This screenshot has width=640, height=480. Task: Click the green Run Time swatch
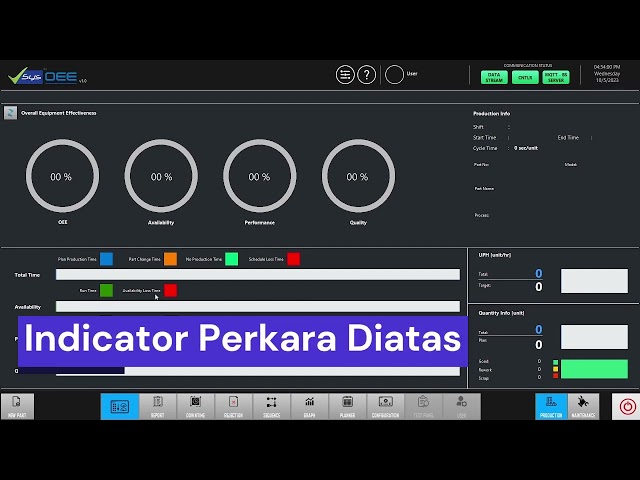107,290
